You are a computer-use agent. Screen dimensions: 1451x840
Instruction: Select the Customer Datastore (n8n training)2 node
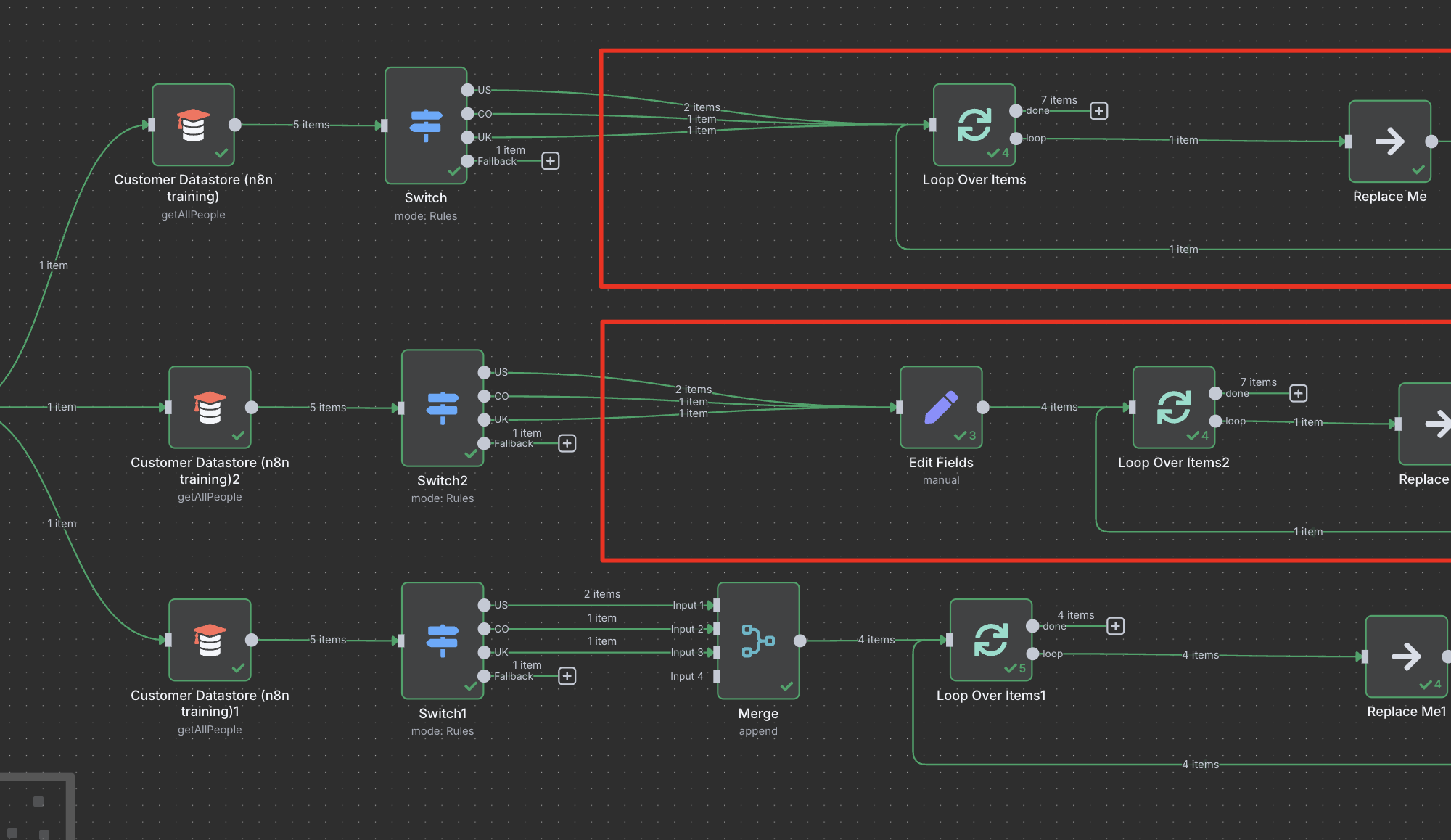(x=210, y=407)
